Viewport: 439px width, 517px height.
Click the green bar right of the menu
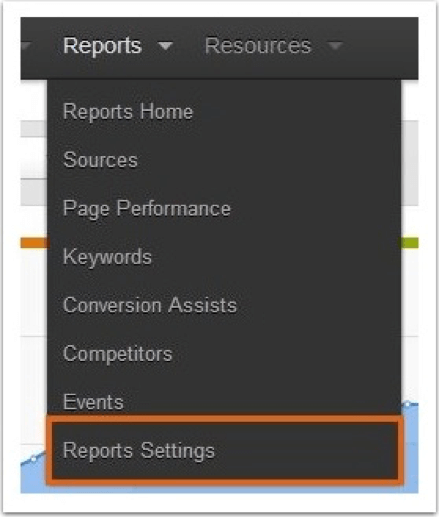410,243
